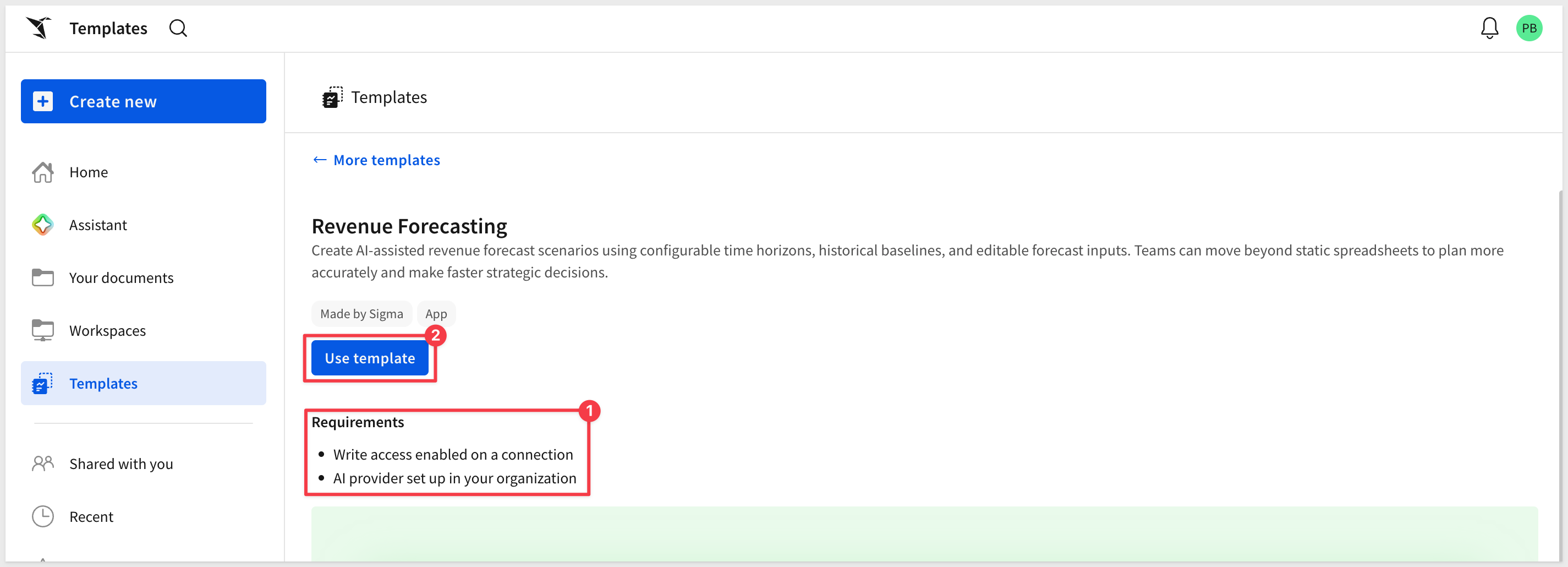Viewport: 1568px width, 567px height.
Task: Select Templates in the sidebar
Action: click(143, 383)
